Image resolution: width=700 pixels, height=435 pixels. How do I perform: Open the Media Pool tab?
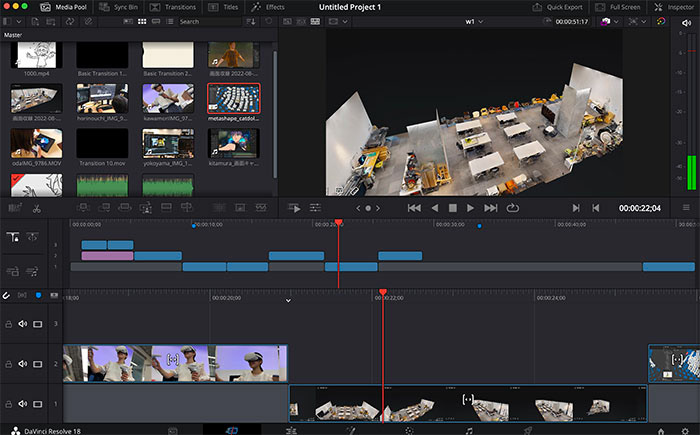pyautogui.click(x=63, y=7)
